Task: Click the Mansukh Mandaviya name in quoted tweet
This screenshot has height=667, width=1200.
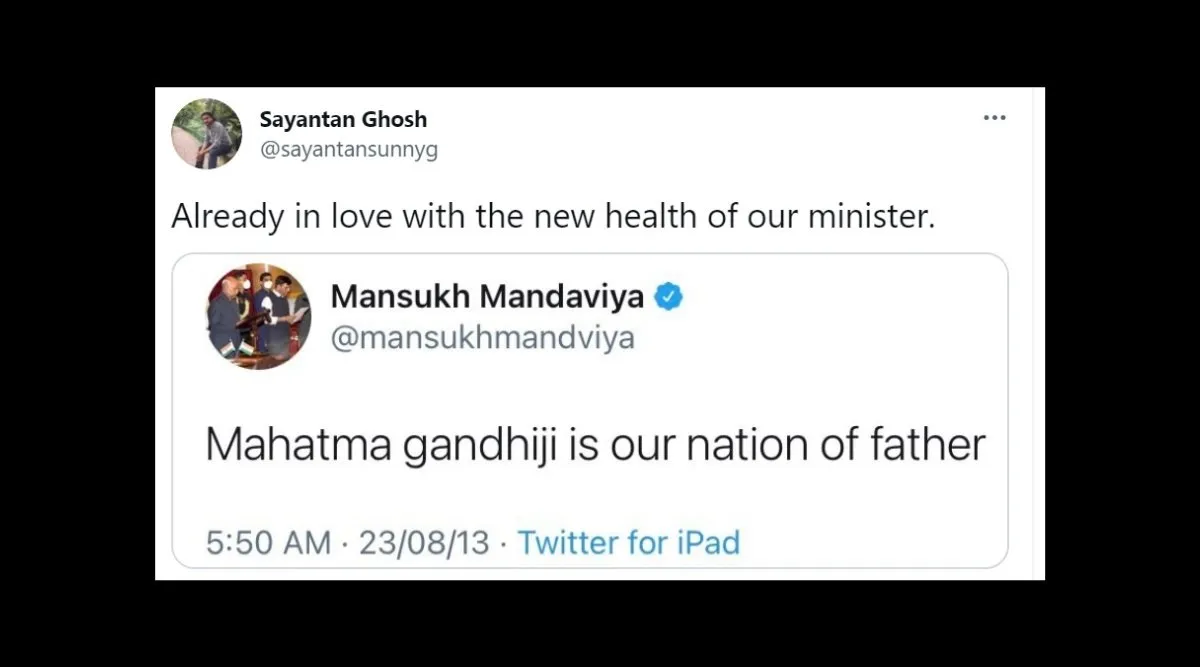Action: pos(487,297)
